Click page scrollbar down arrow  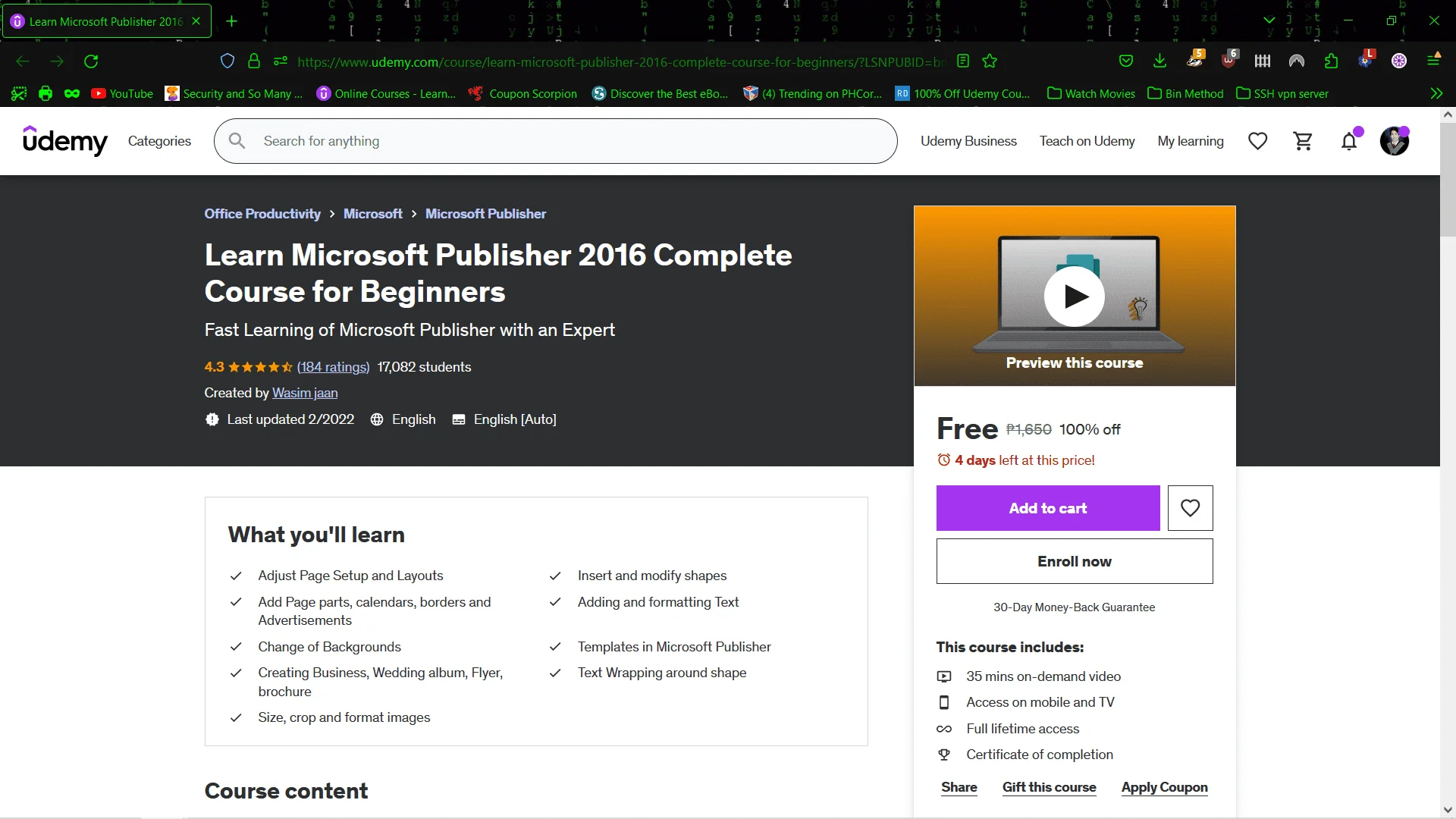(1448, 809)
